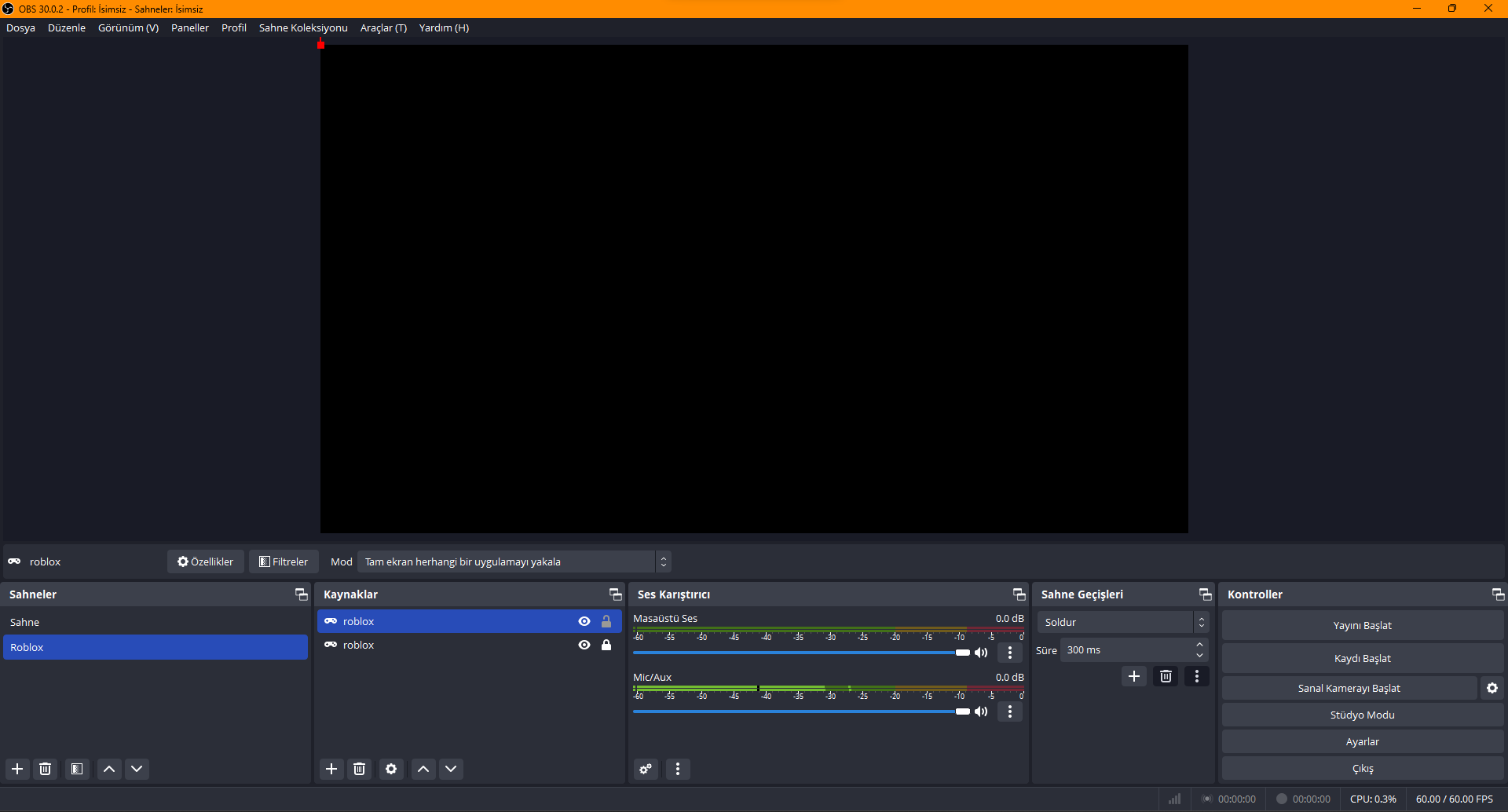The image size is (1508, 812).
Task: Click the 60.00 / 60.00 FPS status text
Action: 1455,799
